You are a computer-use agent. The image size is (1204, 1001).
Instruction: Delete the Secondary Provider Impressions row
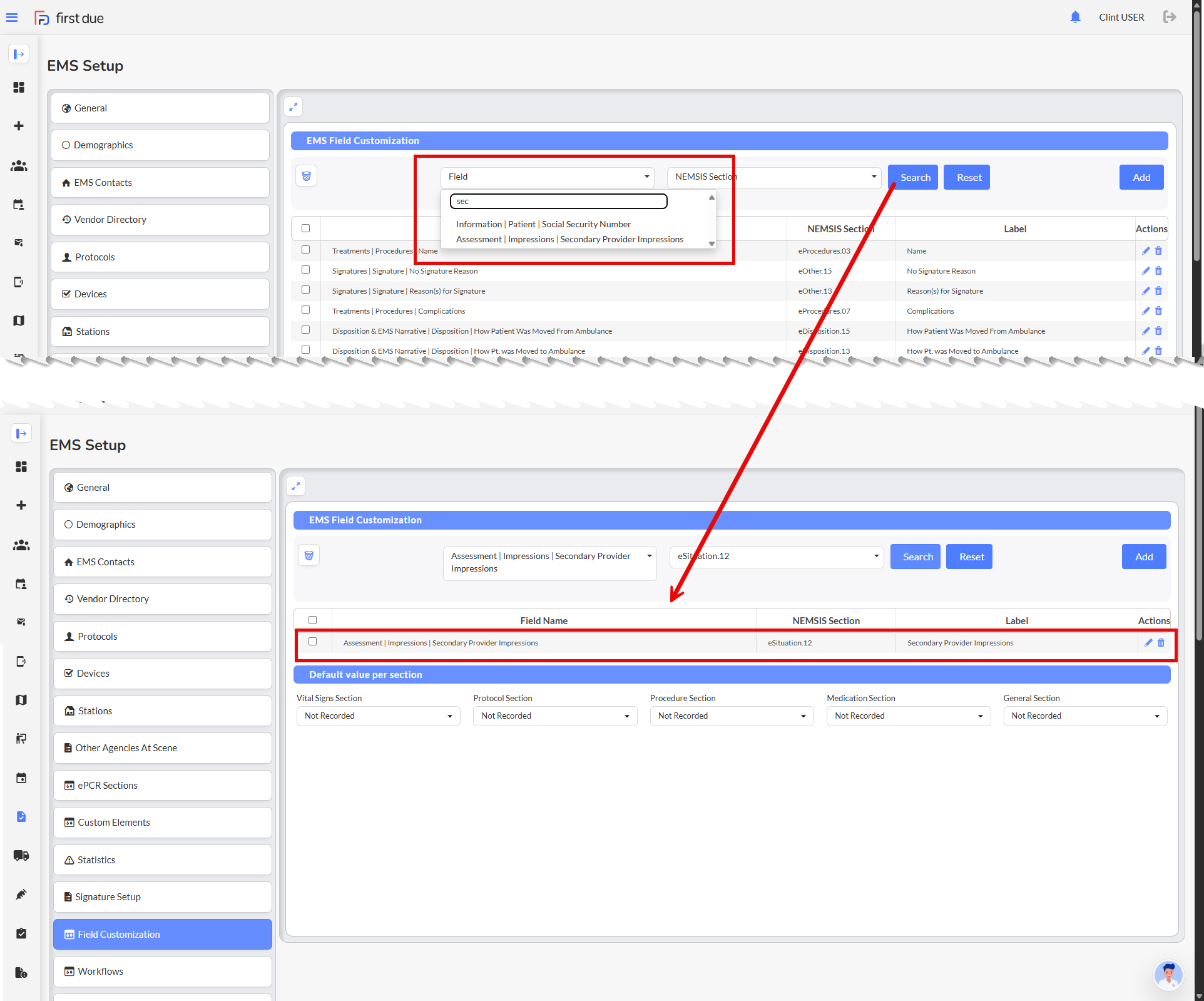tap(1161, 642)
